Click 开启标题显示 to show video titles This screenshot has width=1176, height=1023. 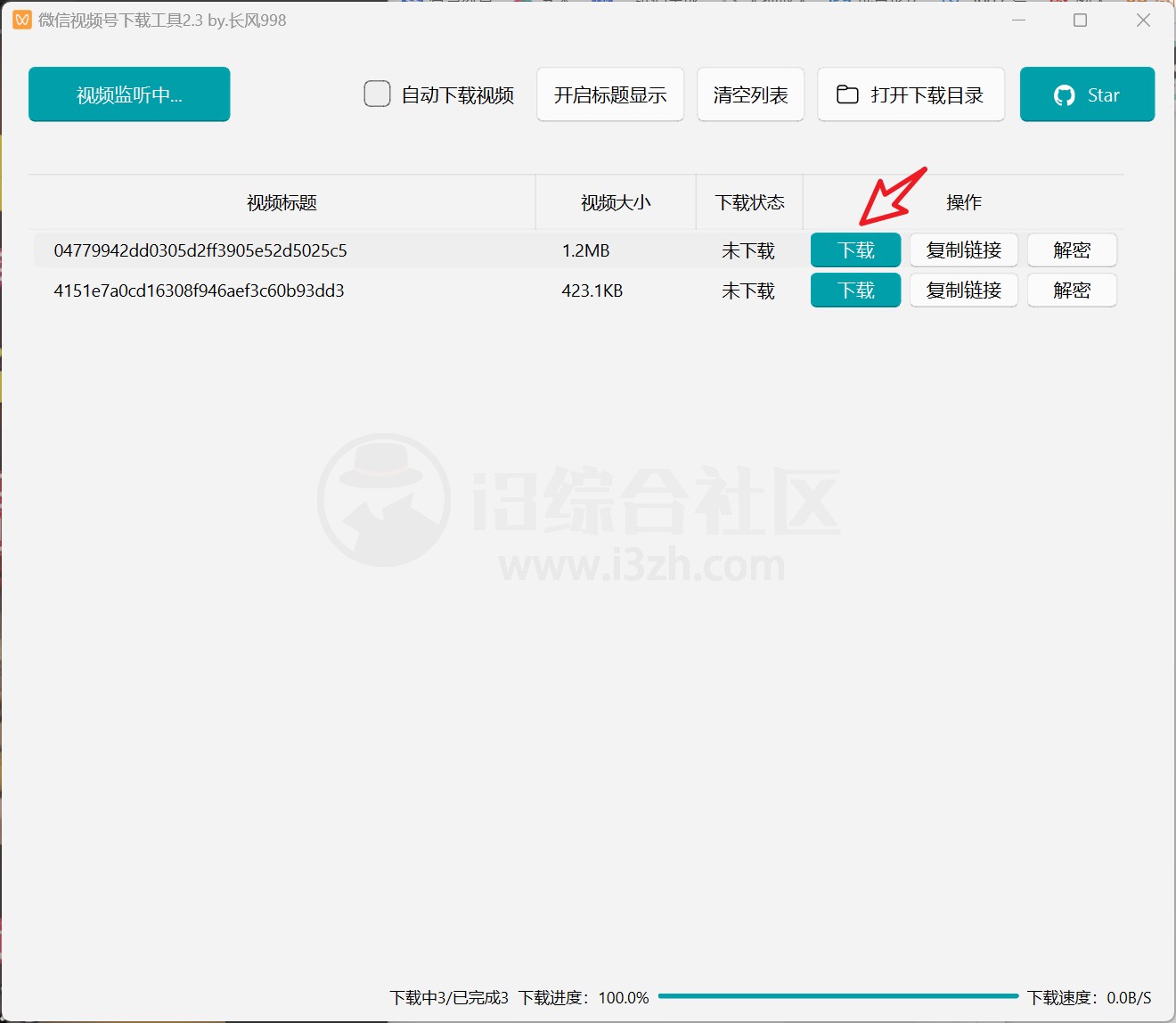coord(609,94)
